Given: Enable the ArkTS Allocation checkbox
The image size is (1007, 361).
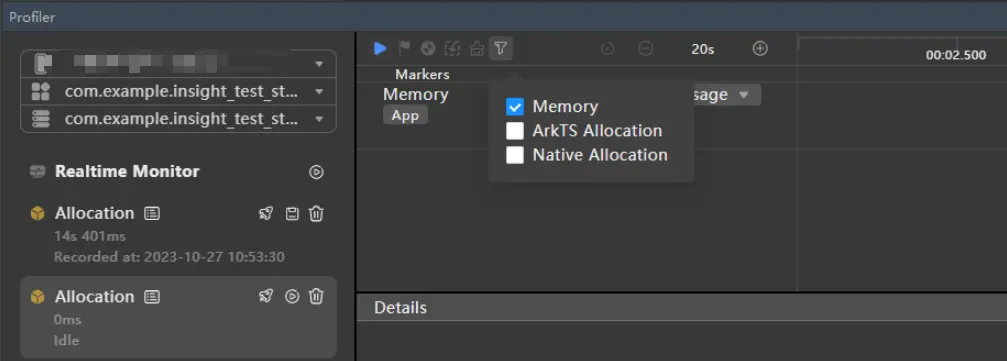Looking at the screenshot, I should coord(515,131).
